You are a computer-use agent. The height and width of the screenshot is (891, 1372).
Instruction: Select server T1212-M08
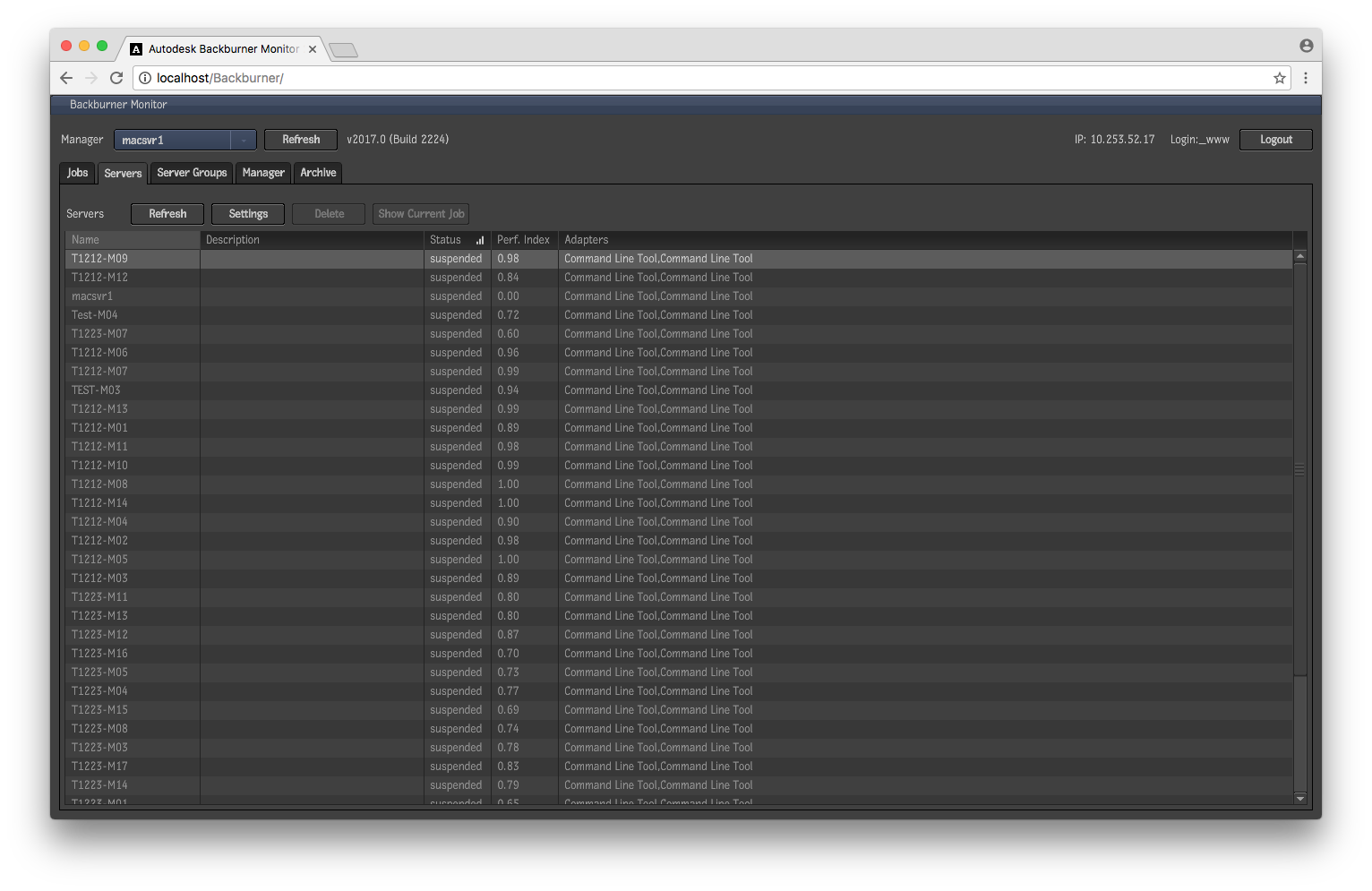click(x=679, y=484)
